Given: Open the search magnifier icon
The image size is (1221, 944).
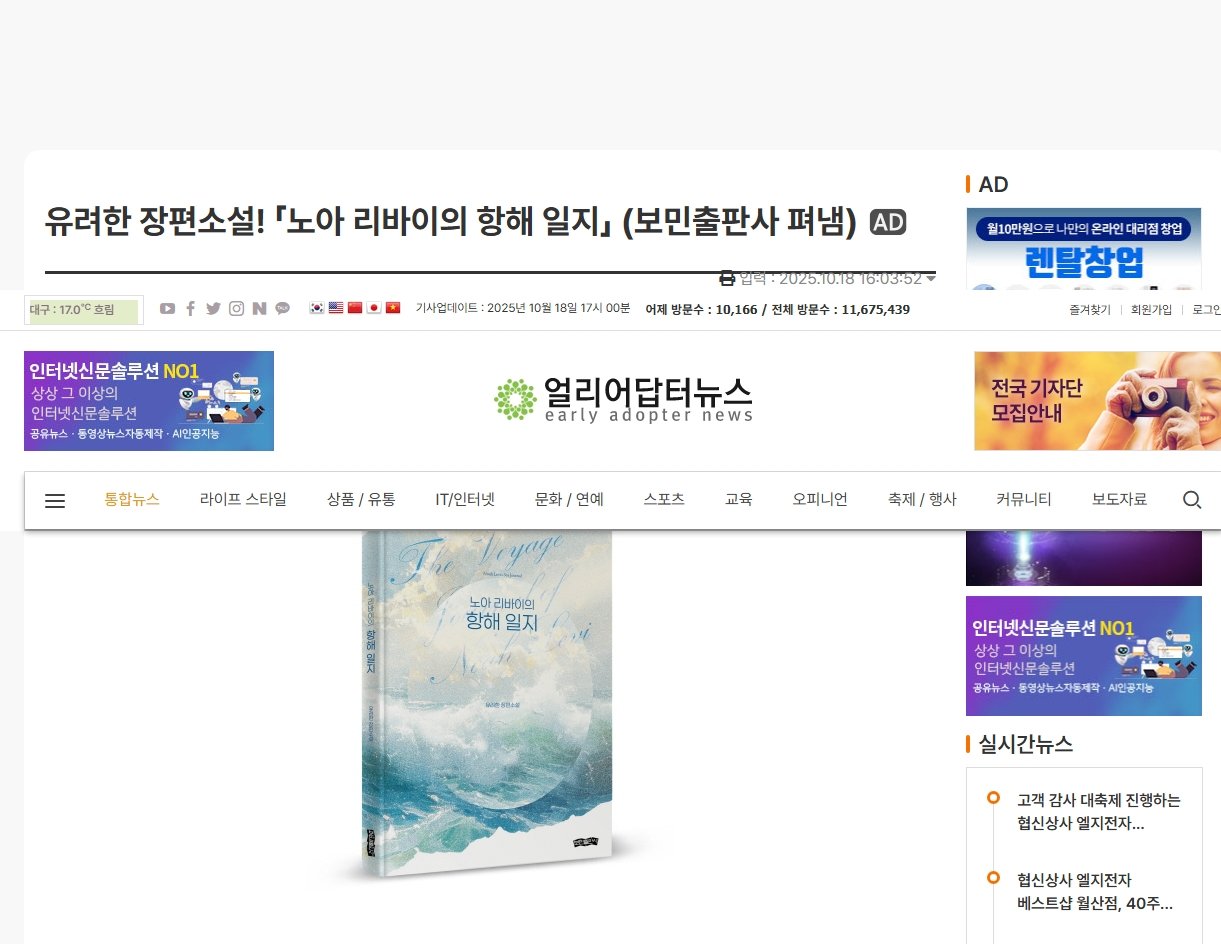Looking at the screenshot, I should pyautogui.click(x=1192, y=500).
